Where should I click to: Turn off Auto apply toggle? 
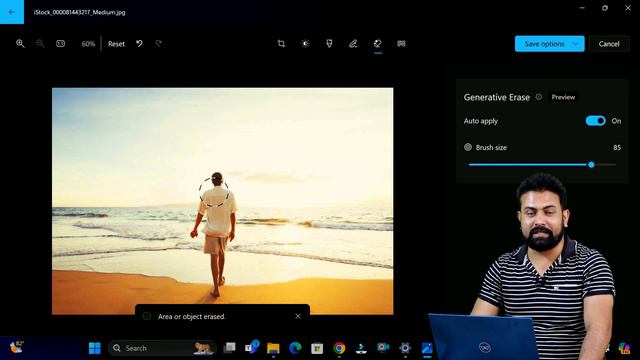(596, 121)
